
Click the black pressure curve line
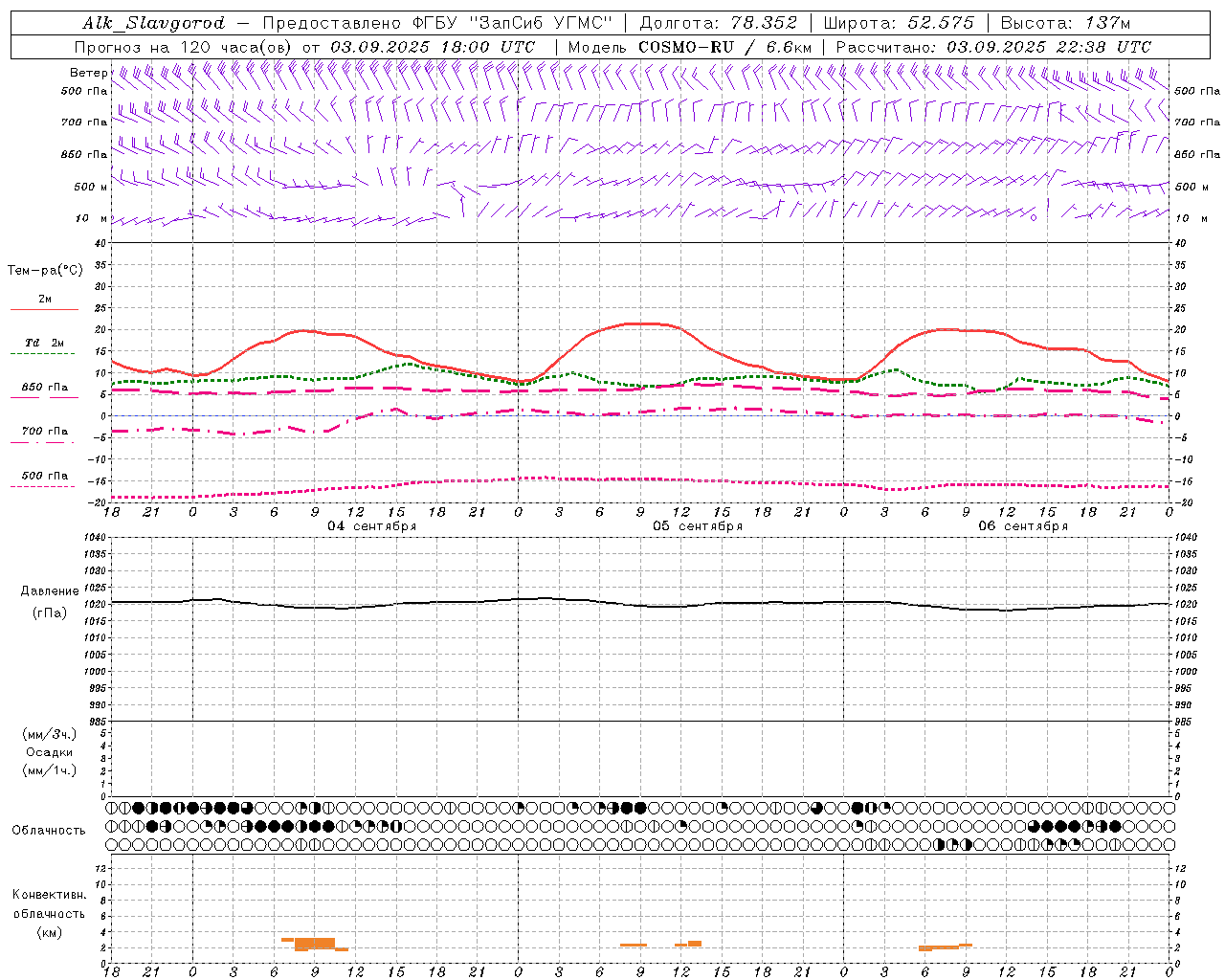[640, 603]
